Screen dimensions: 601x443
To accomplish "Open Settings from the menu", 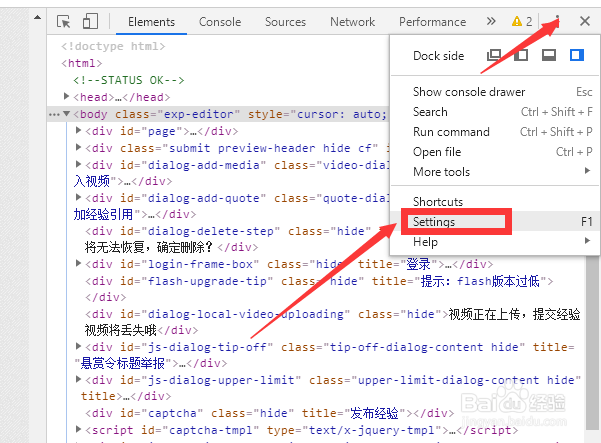I will tap(495, 222).
